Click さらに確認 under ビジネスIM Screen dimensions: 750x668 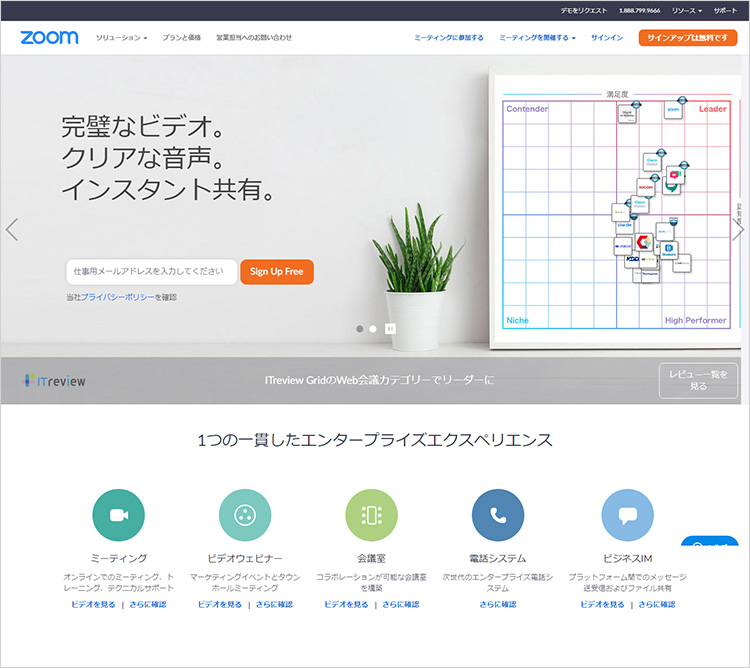[657, 604]
